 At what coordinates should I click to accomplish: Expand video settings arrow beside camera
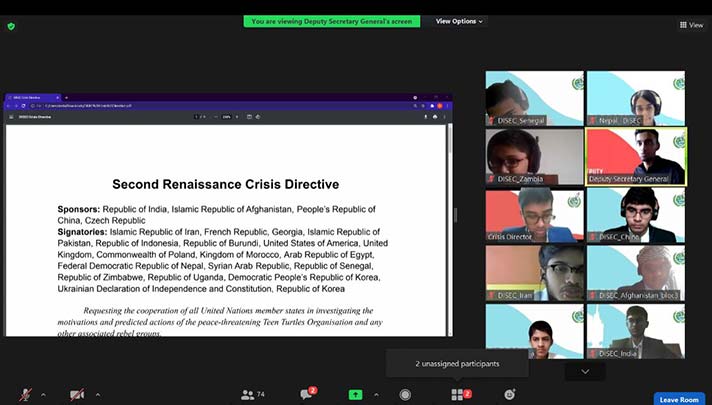pos(95,394)
